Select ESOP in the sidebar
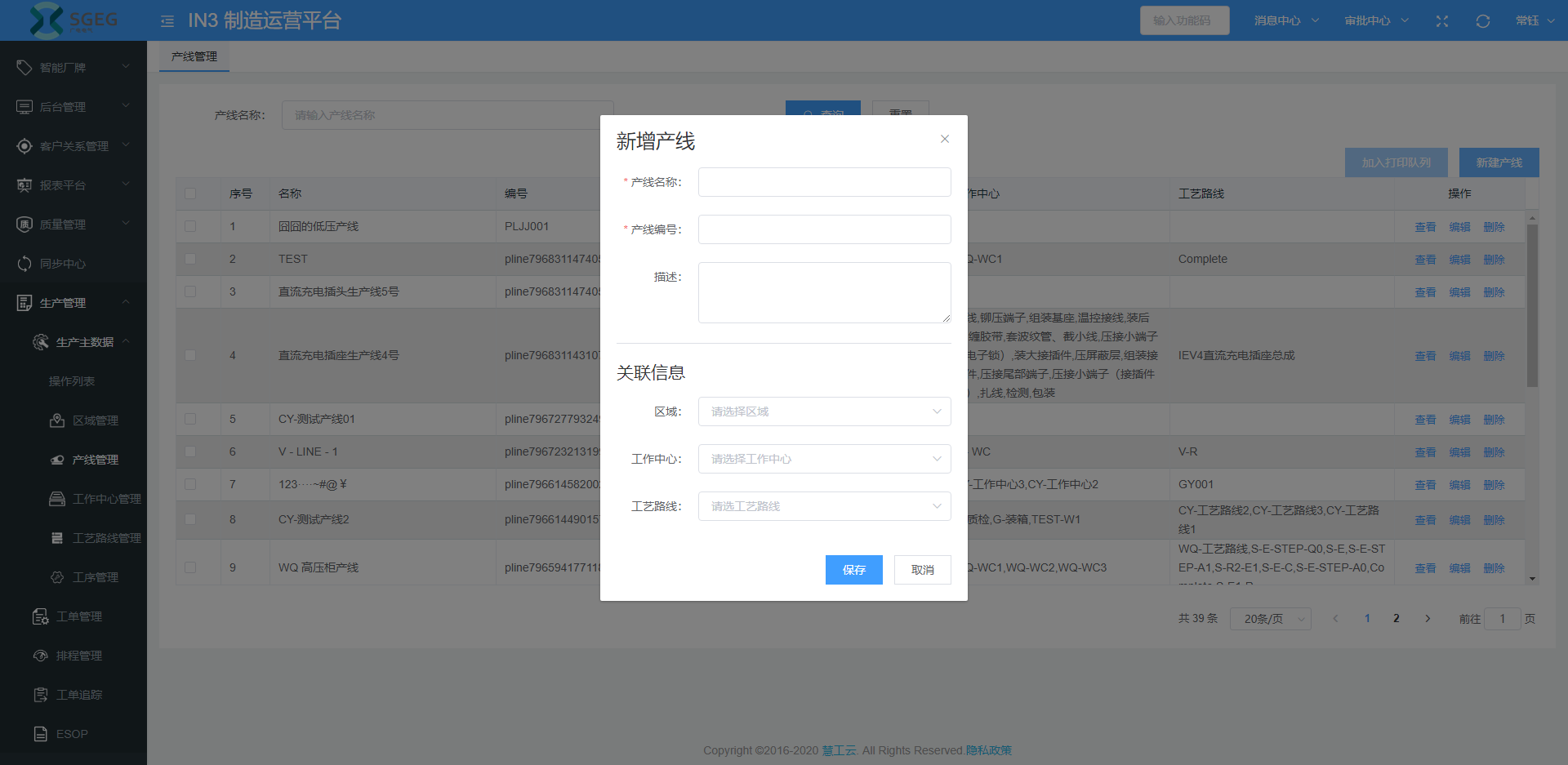Screen dimensions: 1568x765 (72, 734)
